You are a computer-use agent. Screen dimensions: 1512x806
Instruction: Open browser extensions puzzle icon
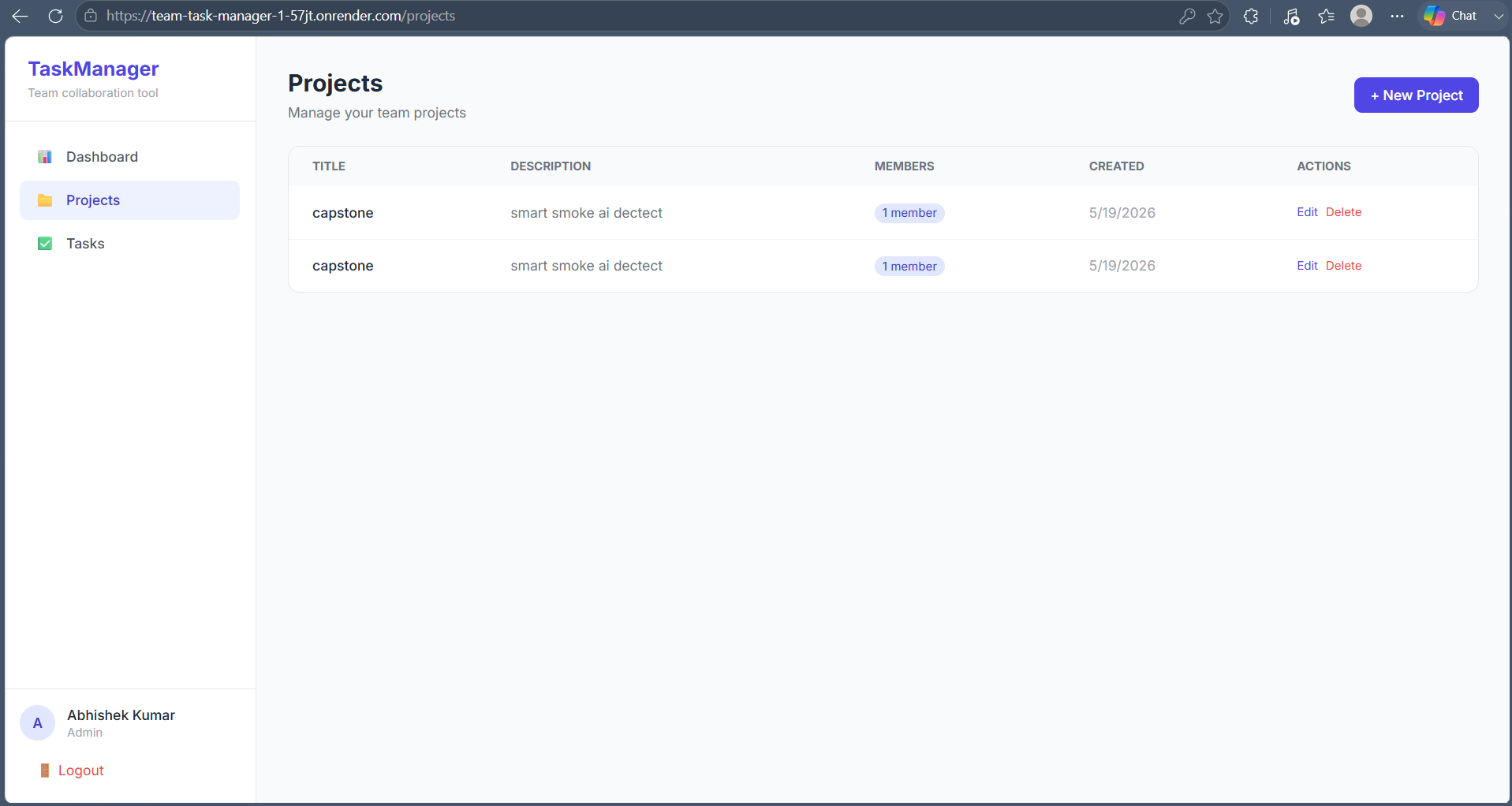click(1251, 16)
